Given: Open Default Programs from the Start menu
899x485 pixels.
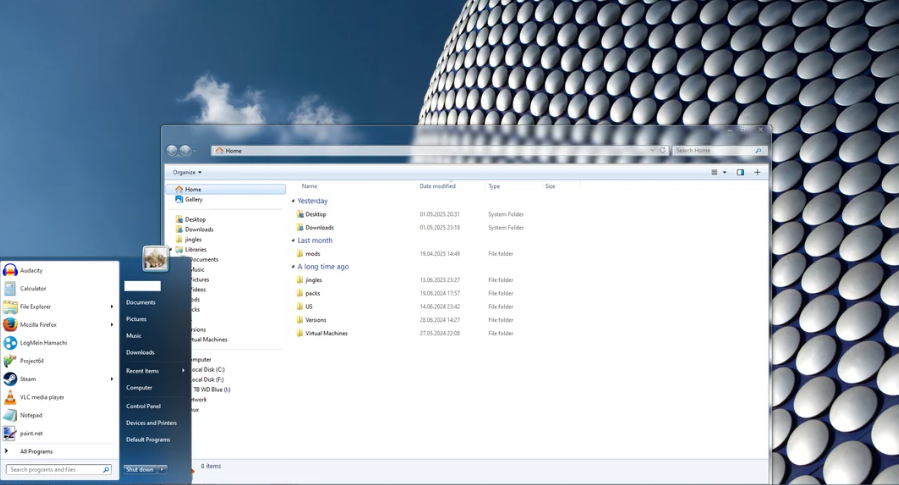Looking at the screenshot, I should click(148, 440).
